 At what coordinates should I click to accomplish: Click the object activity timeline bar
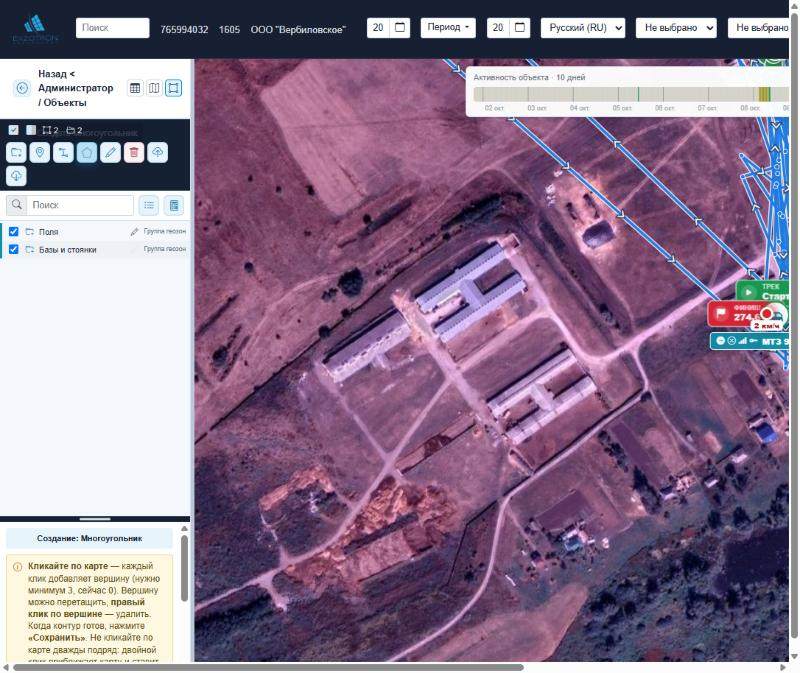631,94
